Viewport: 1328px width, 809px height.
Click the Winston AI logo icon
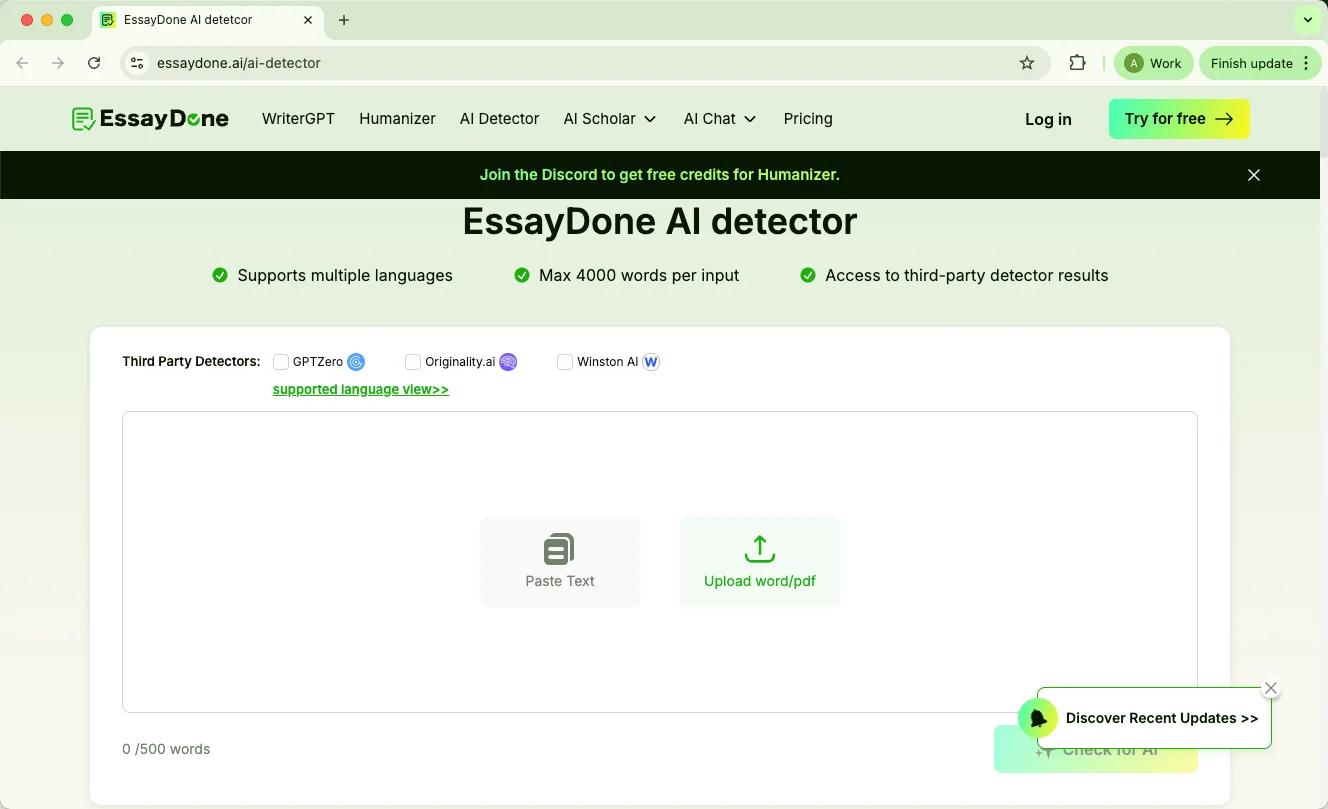click(x=651, y=361)
